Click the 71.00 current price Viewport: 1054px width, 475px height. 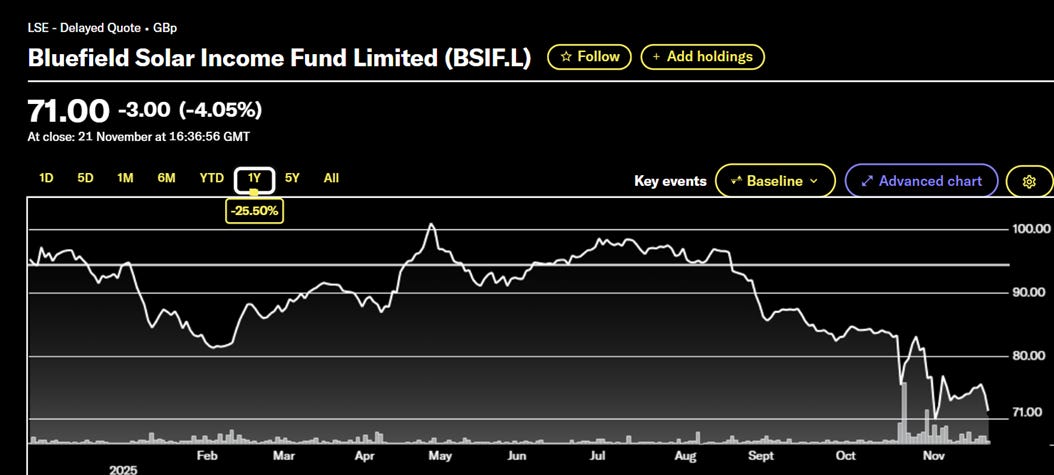pyautogui.click(x=68, y=112)
